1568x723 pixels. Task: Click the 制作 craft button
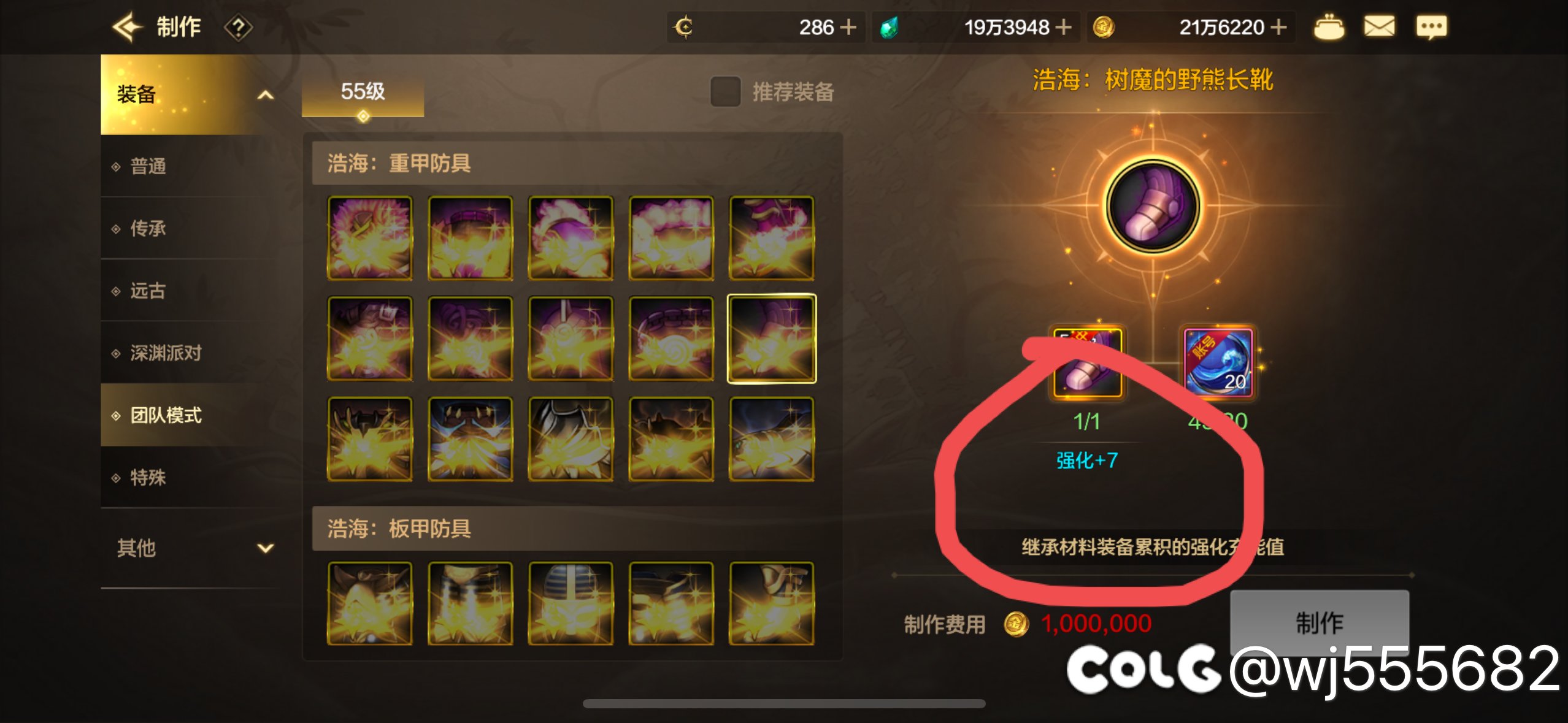1319,622
